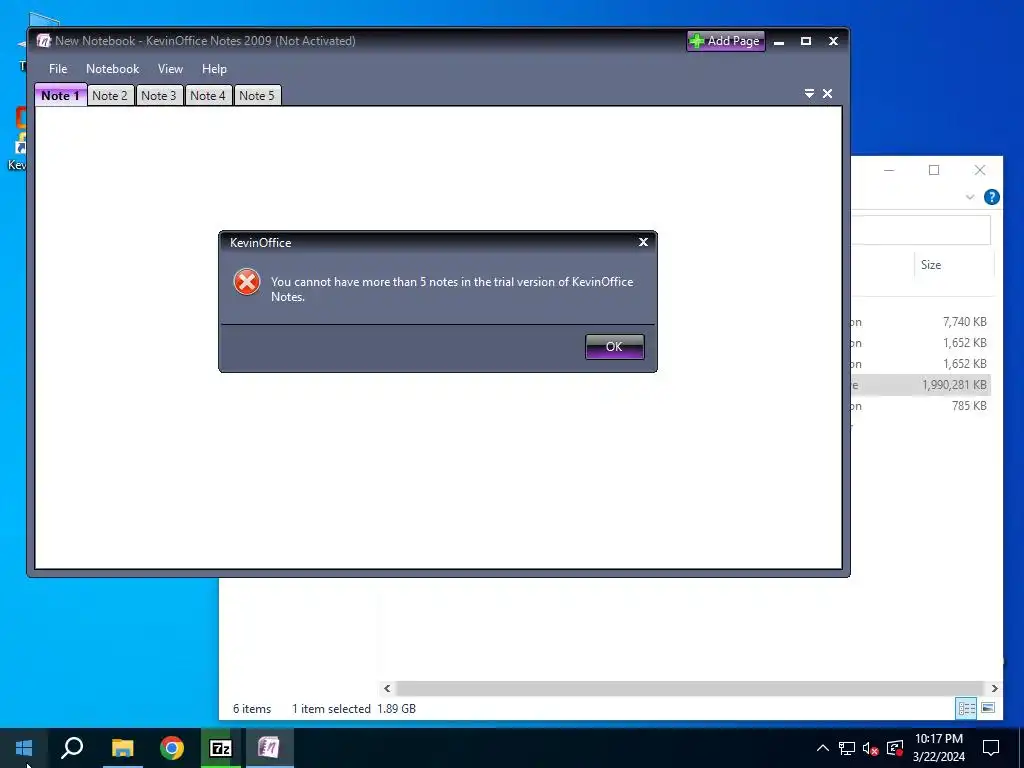
Task: Select the 785 KB file row in Explorer
Action: [x=921, y=406]
